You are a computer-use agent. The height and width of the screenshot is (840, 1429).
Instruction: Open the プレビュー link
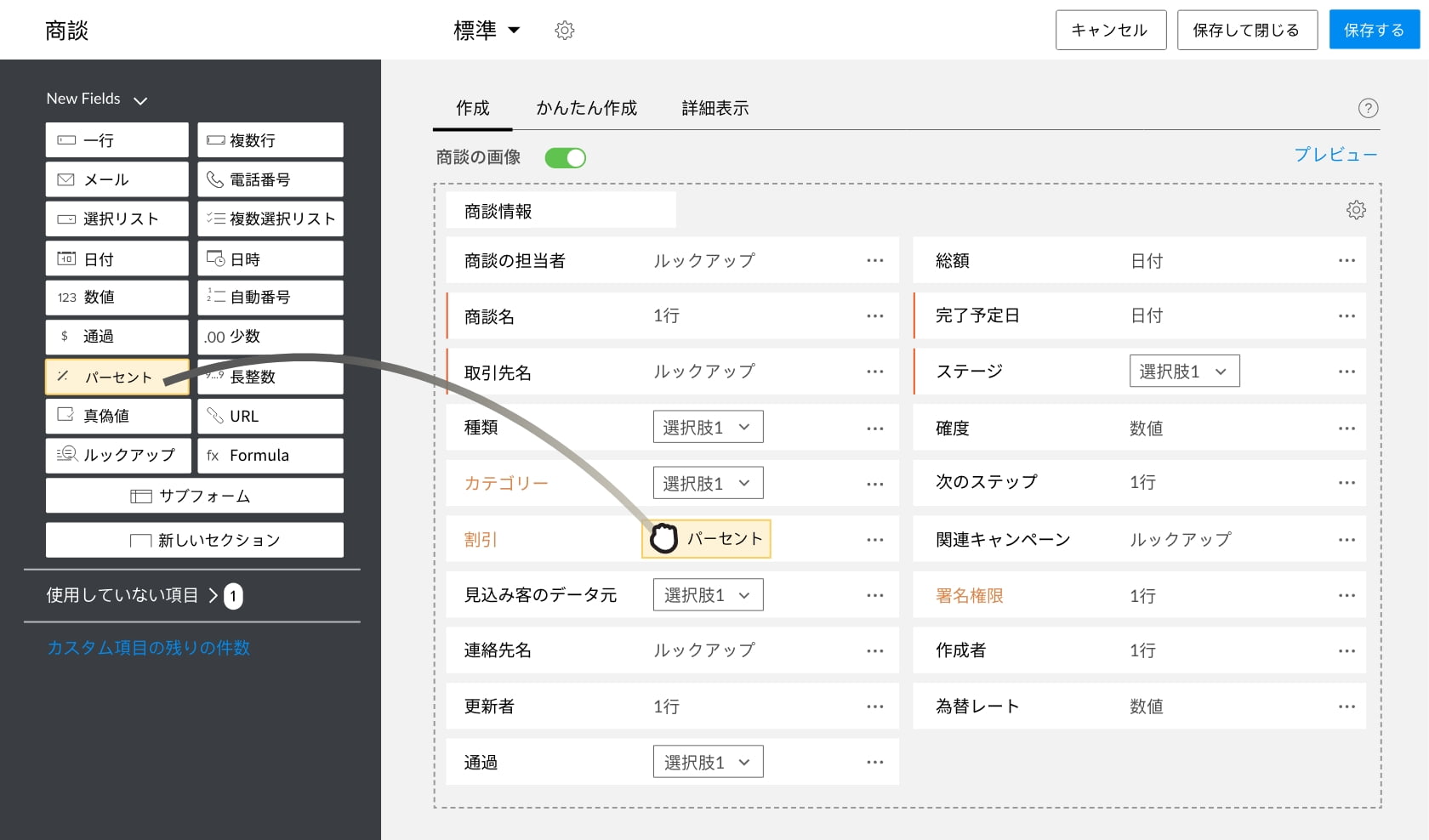point(1335,155)
